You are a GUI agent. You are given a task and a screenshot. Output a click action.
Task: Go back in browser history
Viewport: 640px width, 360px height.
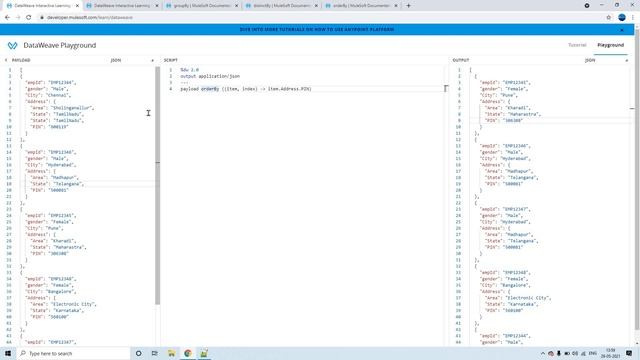7,18
